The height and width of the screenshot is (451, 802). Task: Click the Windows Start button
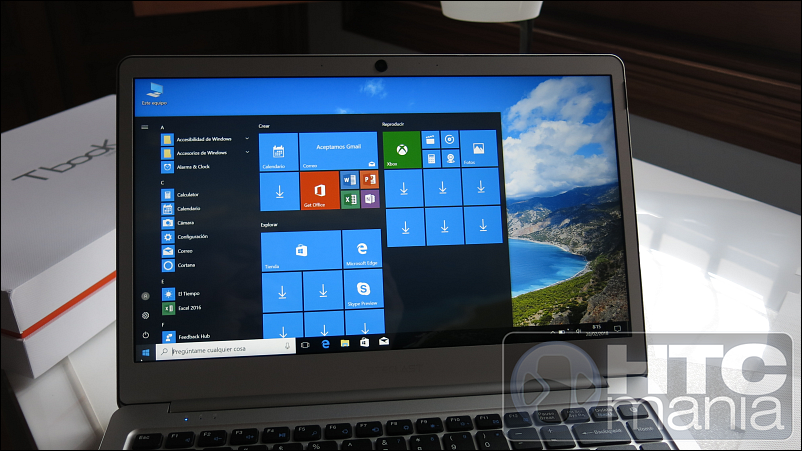click(x=145, y=353)
